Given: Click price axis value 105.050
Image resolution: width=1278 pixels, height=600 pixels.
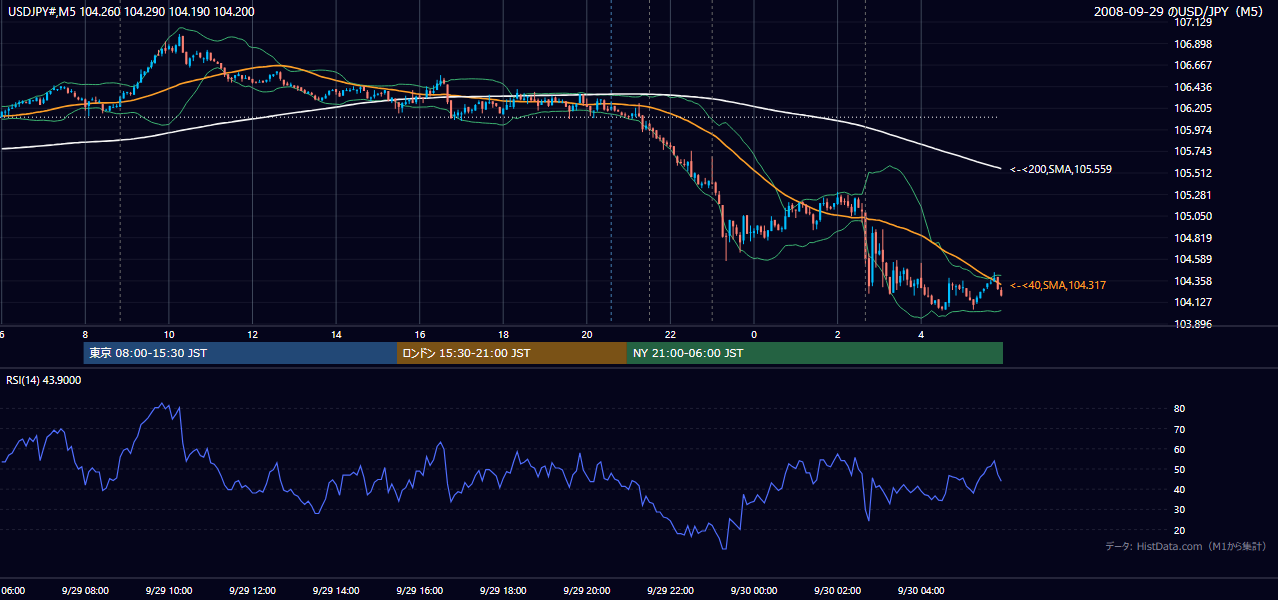Looking at the screenshot, I should tap(1193, 216).
